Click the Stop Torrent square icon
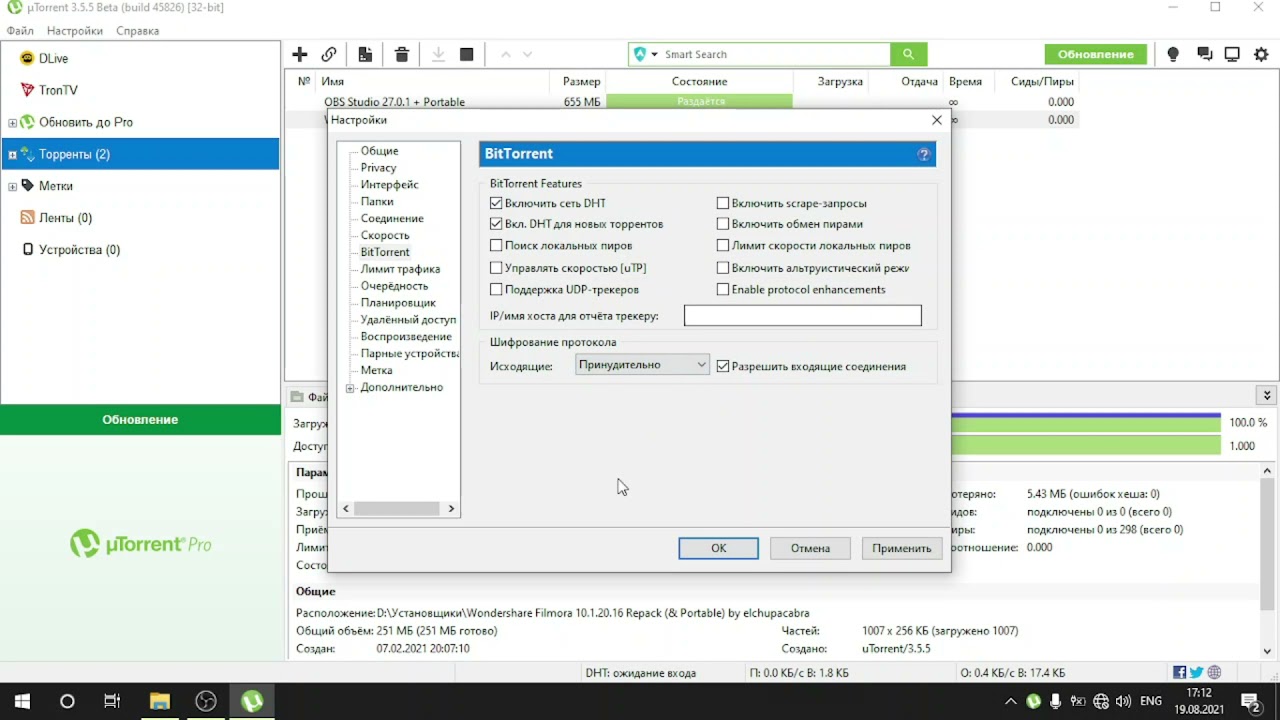The image size is (1280, 720). (466, 54)
